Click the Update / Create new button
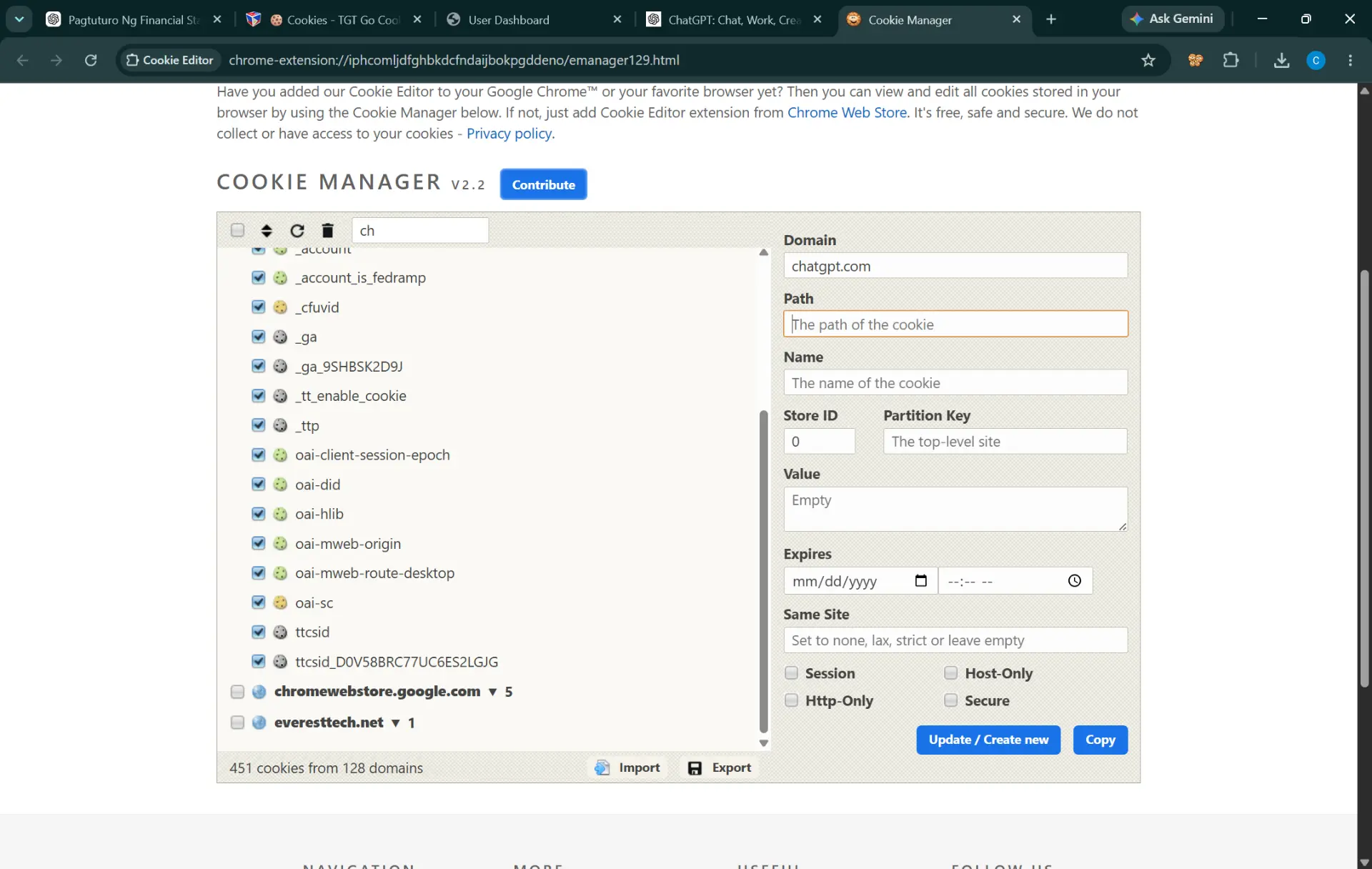Viewport: 1372px width, 869px height. 988,740
